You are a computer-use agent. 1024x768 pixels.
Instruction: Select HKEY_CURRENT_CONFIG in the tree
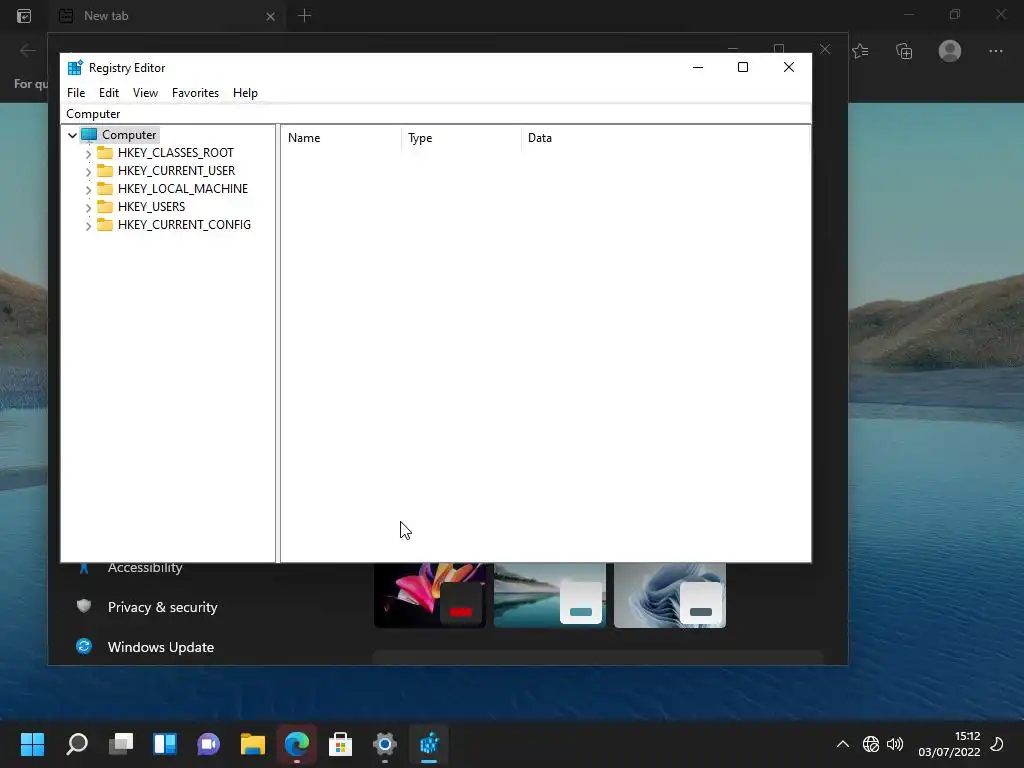[184, 225]
